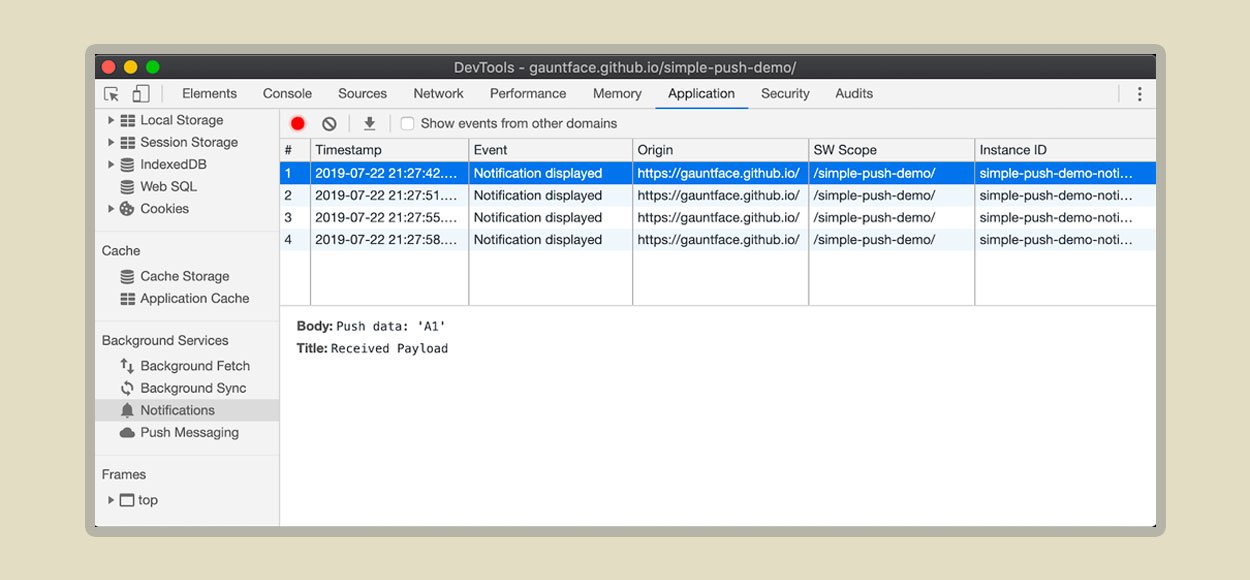Click the Body value Push data: 'A1'

coord(391,326)
